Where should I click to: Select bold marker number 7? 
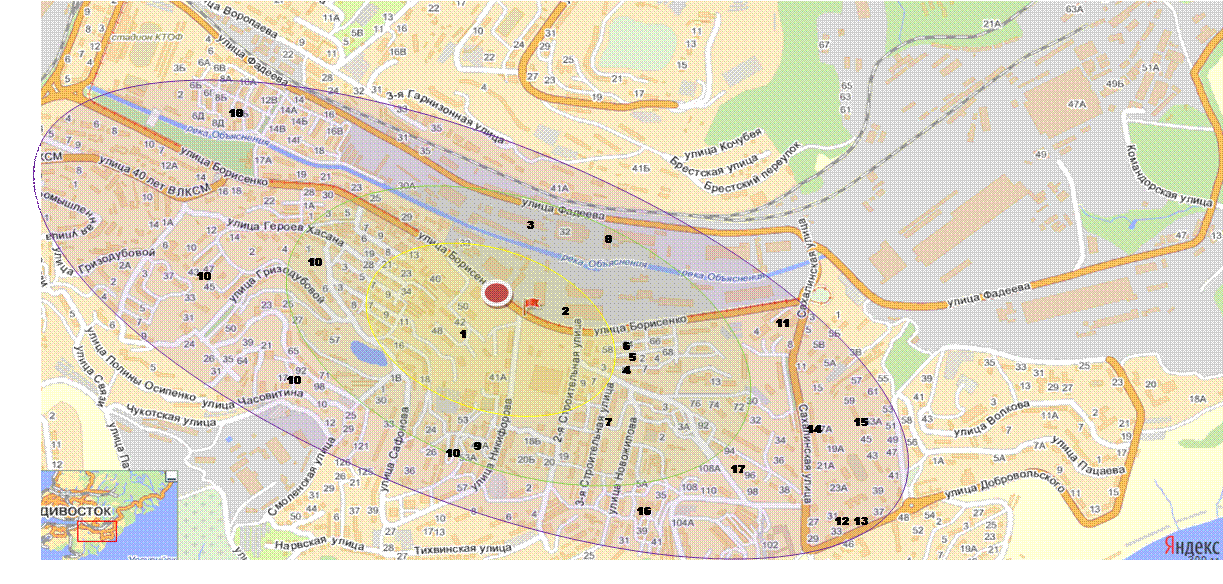(x=607, y=422)
